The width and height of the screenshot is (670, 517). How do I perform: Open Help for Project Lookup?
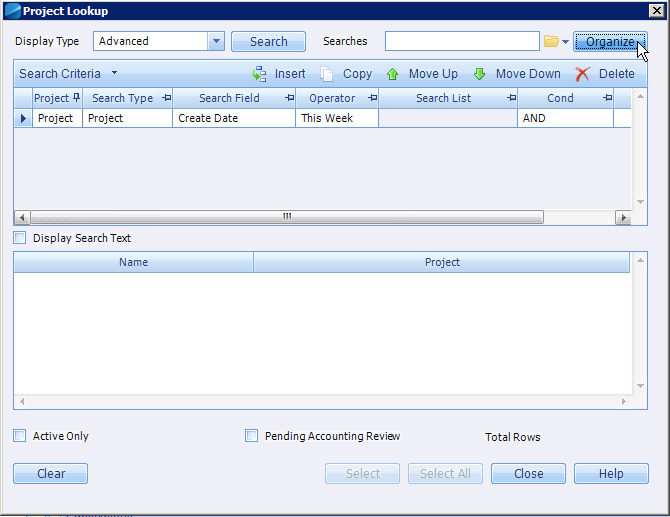click(611, 473)
